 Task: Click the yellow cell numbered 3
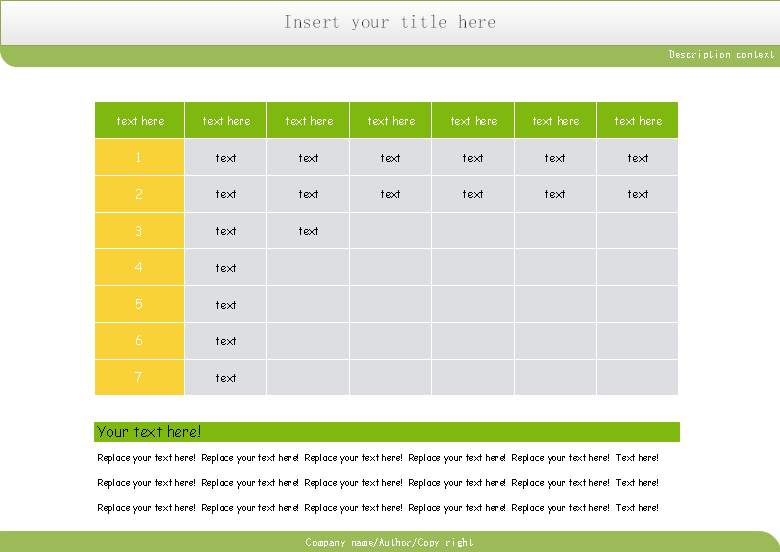pos(139,231)
